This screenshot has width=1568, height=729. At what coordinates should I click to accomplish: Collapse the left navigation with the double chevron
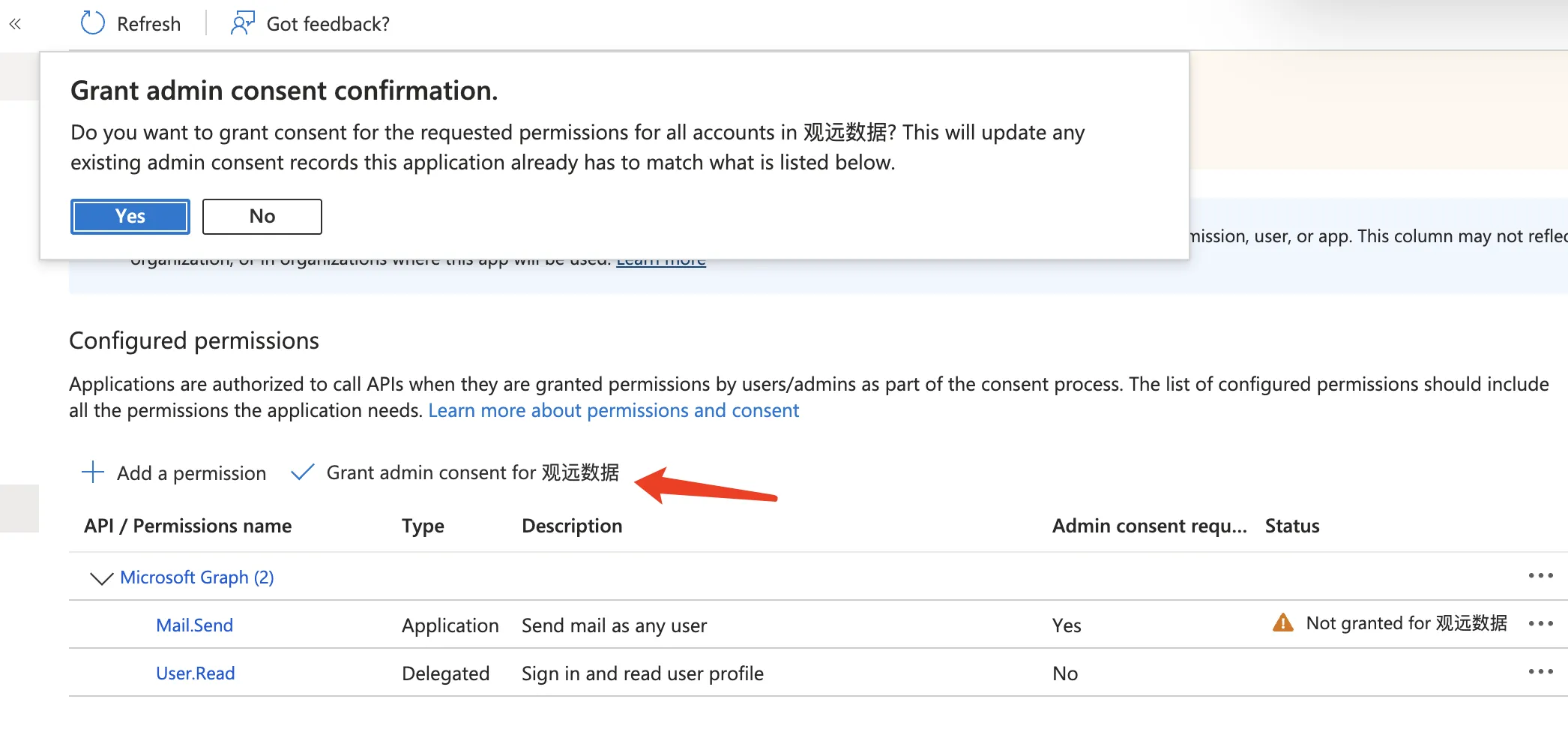coord(14,23)
